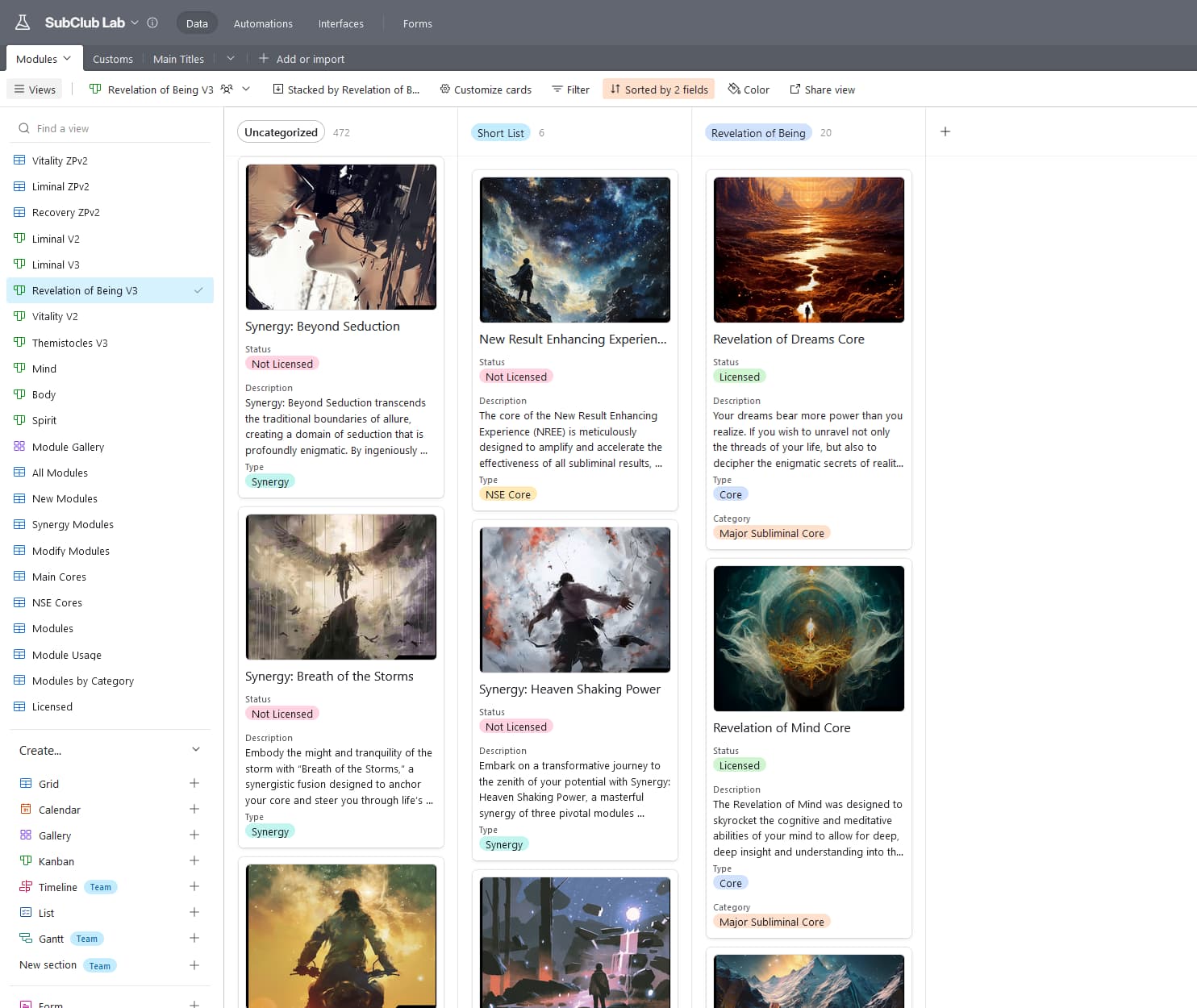Open the Filter menu

tap(570, 90)
